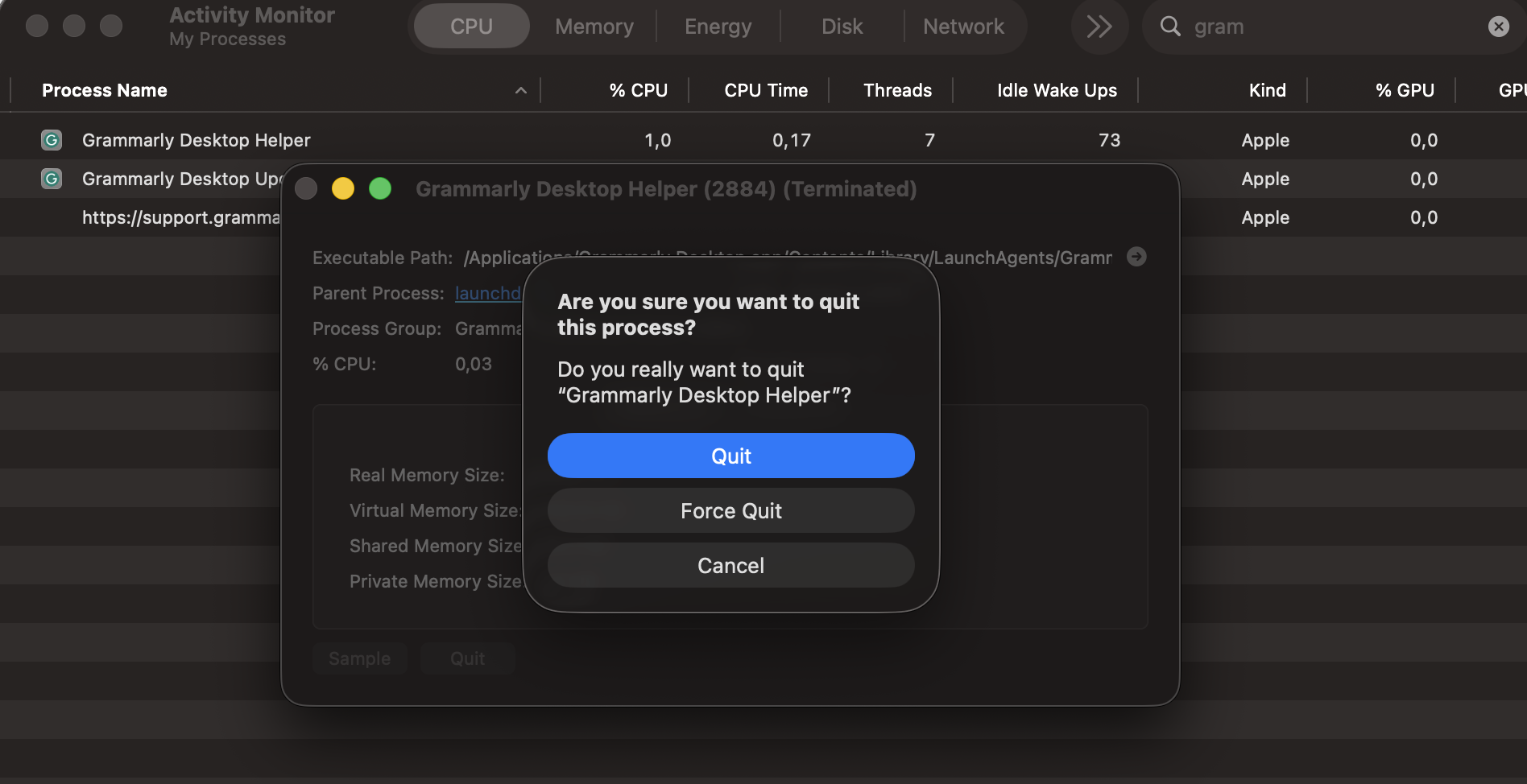Clear the gram search field
The width and height of the screenshot is (1527, 784).
coord(1498,27)
